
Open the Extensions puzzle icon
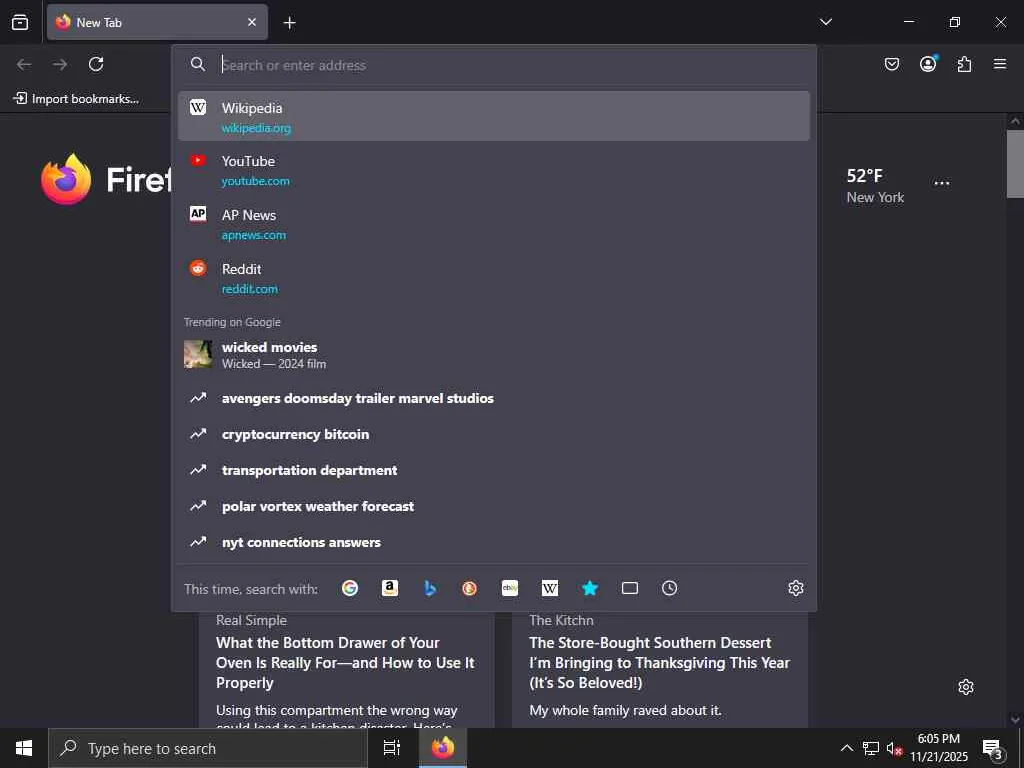[x=964, y=64]
